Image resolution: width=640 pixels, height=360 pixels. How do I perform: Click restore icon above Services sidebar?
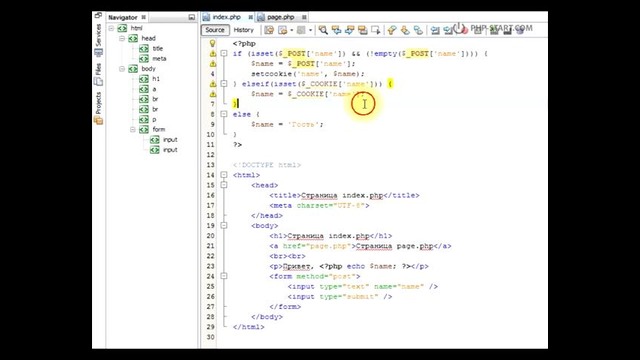pyautogui.click(x=98, y=16)
